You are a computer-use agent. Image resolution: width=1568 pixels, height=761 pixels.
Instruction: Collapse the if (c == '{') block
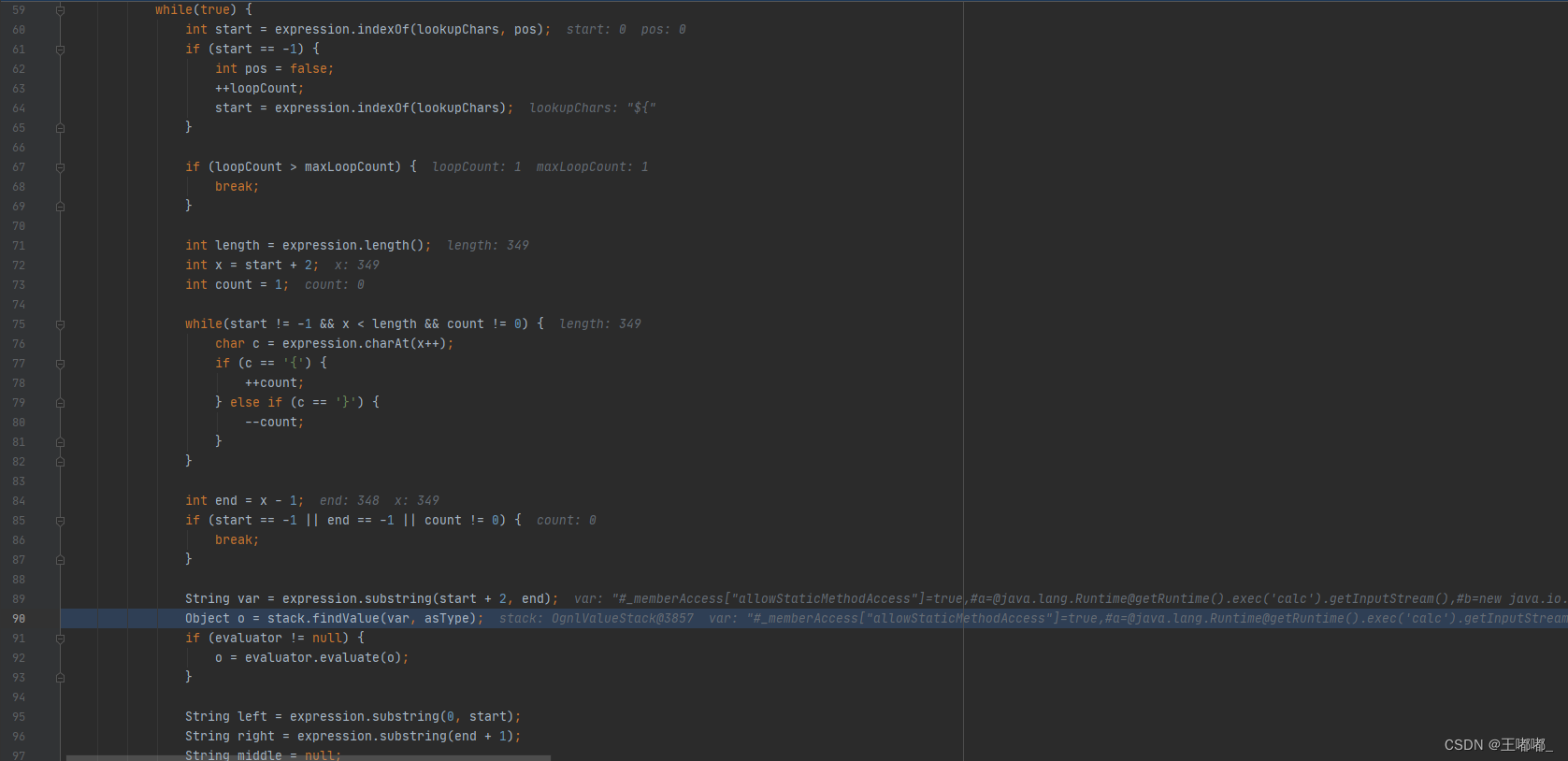point(60,364)
